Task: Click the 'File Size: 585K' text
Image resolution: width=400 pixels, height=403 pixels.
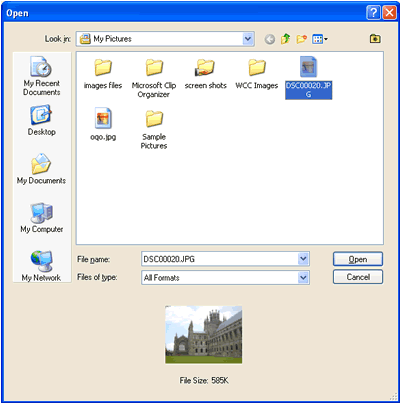Action: point(204,380)
